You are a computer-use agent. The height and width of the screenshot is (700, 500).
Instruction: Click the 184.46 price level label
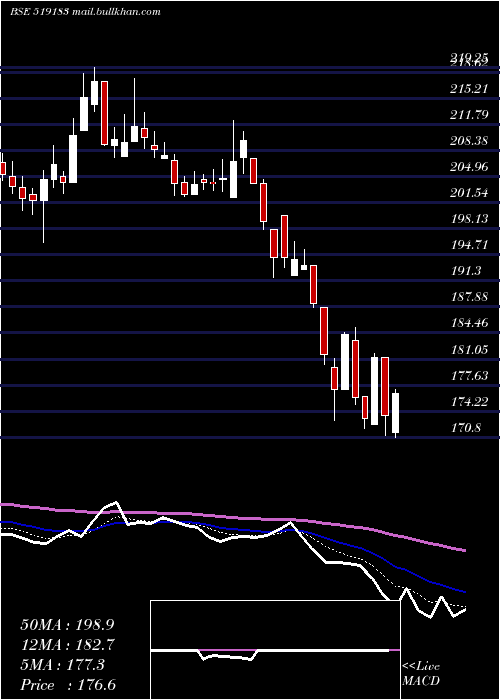(x=468, y=323)
